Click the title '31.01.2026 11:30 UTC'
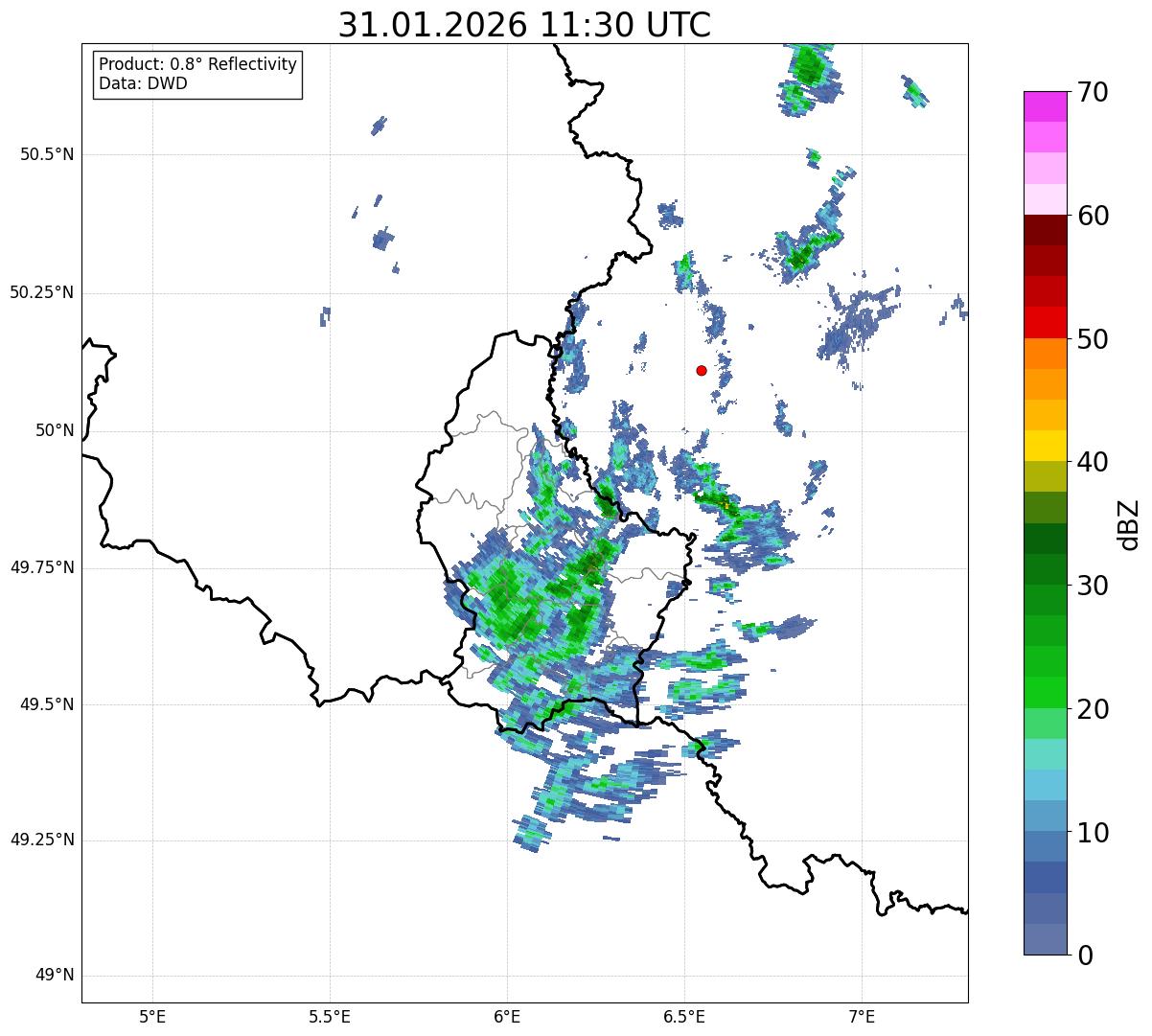 coord(524,25)
